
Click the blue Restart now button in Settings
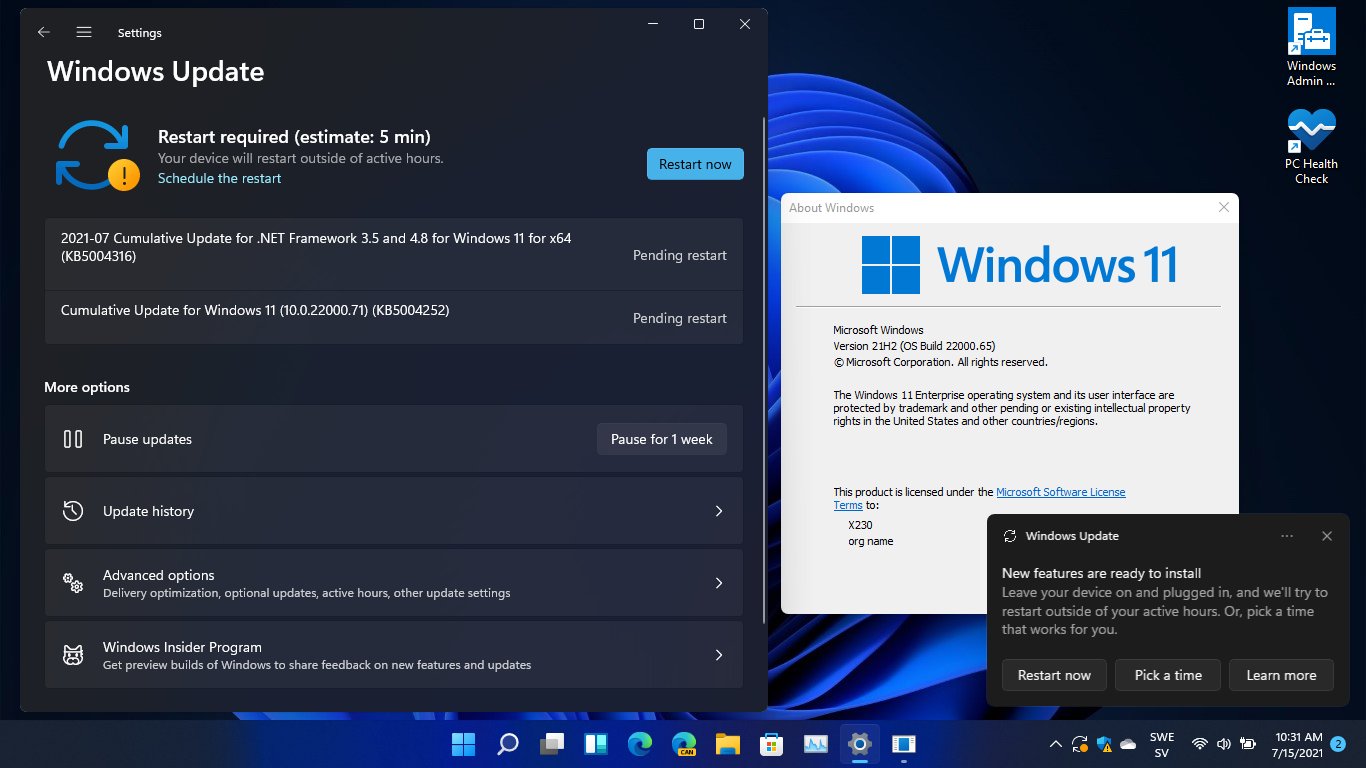pyautogui.click(x=695, y=164)
